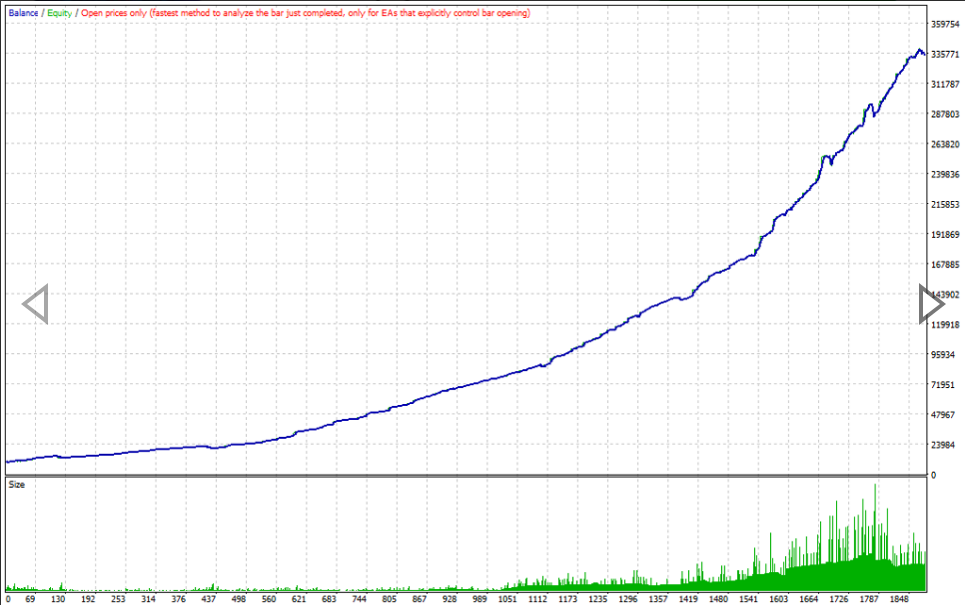
Task: Select the 1357 x-axis label
Action: tap(659, 599)
